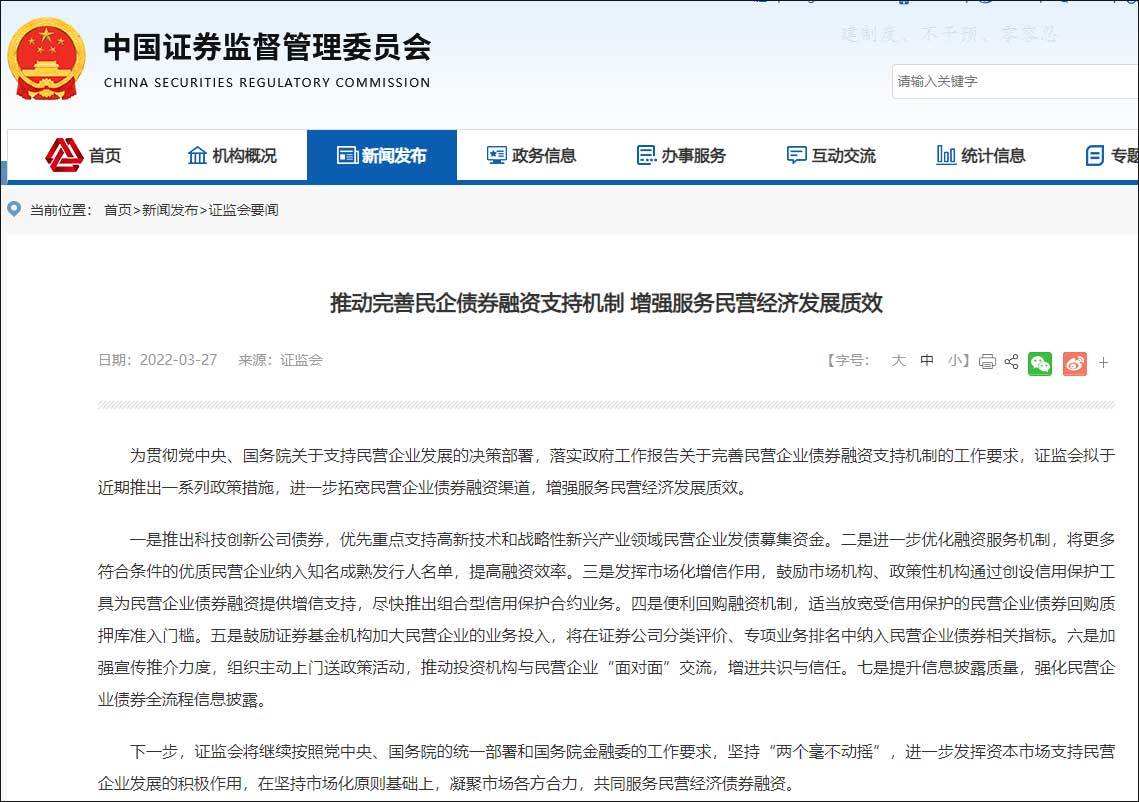Click the share icon

point(1011,361)
